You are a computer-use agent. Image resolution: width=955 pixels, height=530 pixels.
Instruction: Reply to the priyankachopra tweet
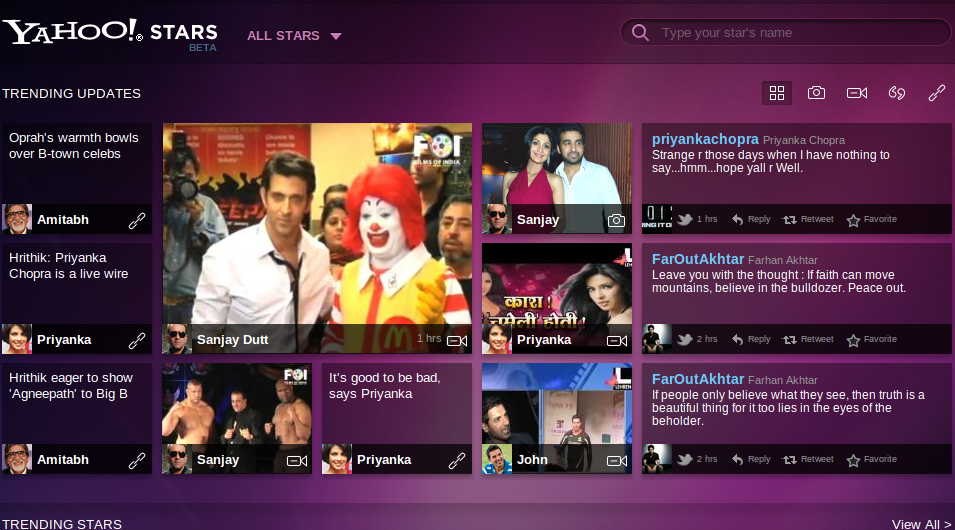[751, 219]
